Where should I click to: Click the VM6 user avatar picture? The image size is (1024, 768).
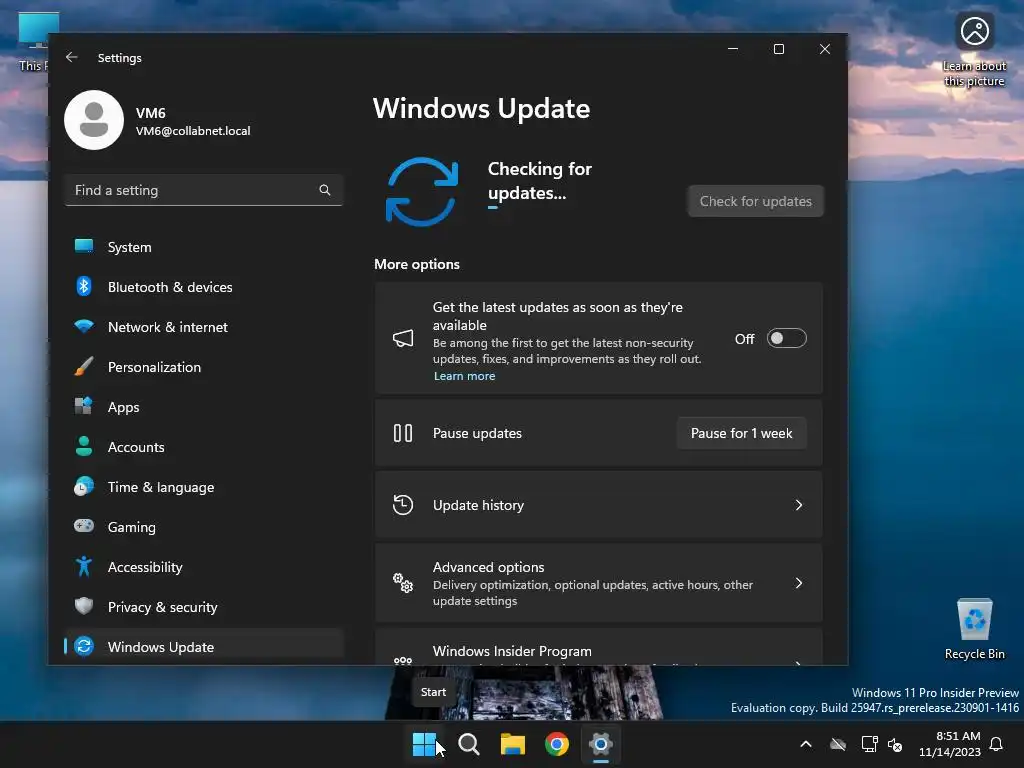(x=94, y=120)
